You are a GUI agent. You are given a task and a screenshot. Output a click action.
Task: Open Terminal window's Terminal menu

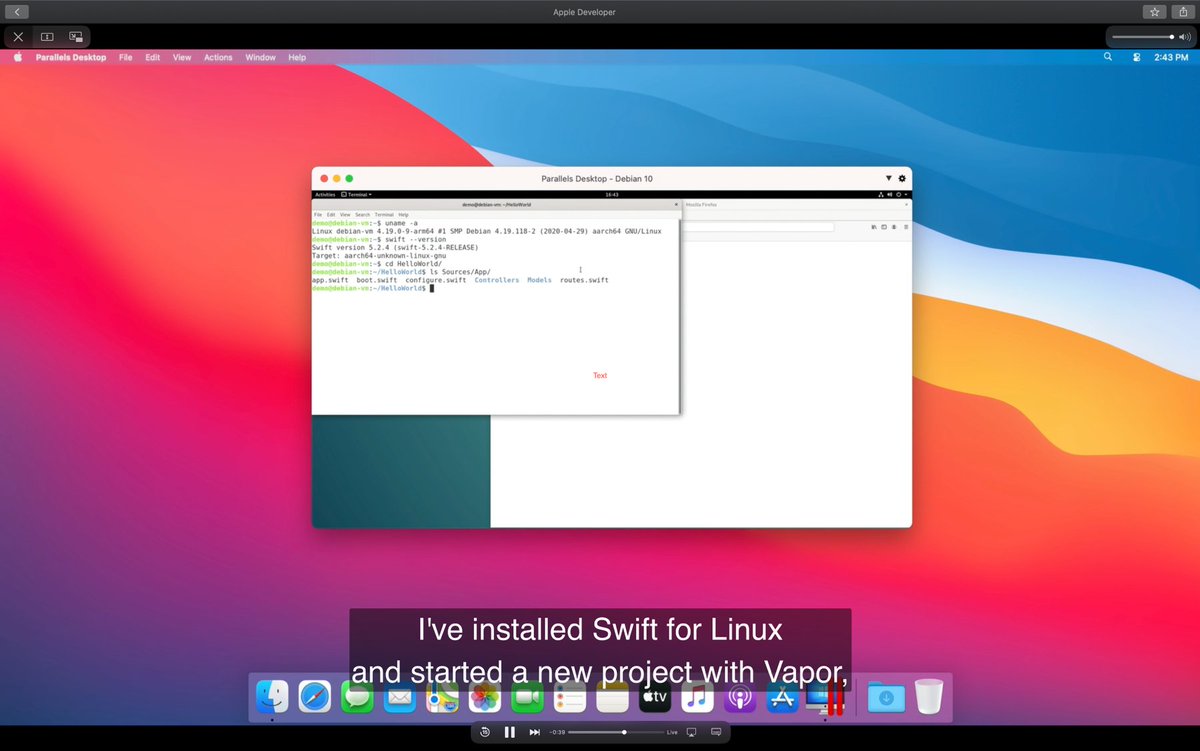click(x=384, y=214)
